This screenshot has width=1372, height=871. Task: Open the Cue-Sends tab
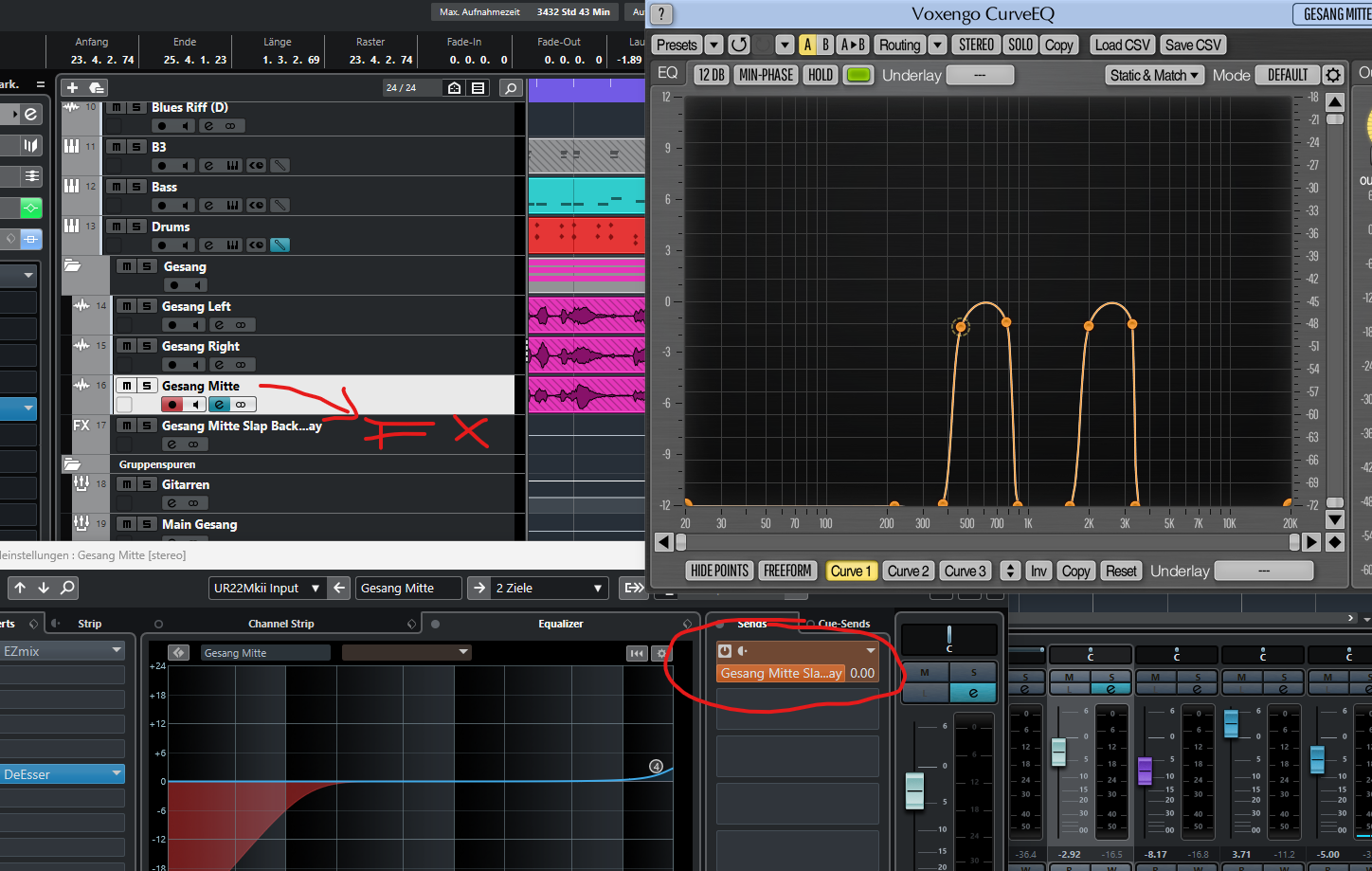coord(843,624)
